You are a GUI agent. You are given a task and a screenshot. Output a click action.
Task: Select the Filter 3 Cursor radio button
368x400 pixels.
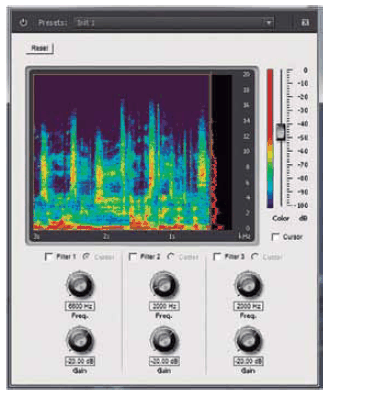255,257
